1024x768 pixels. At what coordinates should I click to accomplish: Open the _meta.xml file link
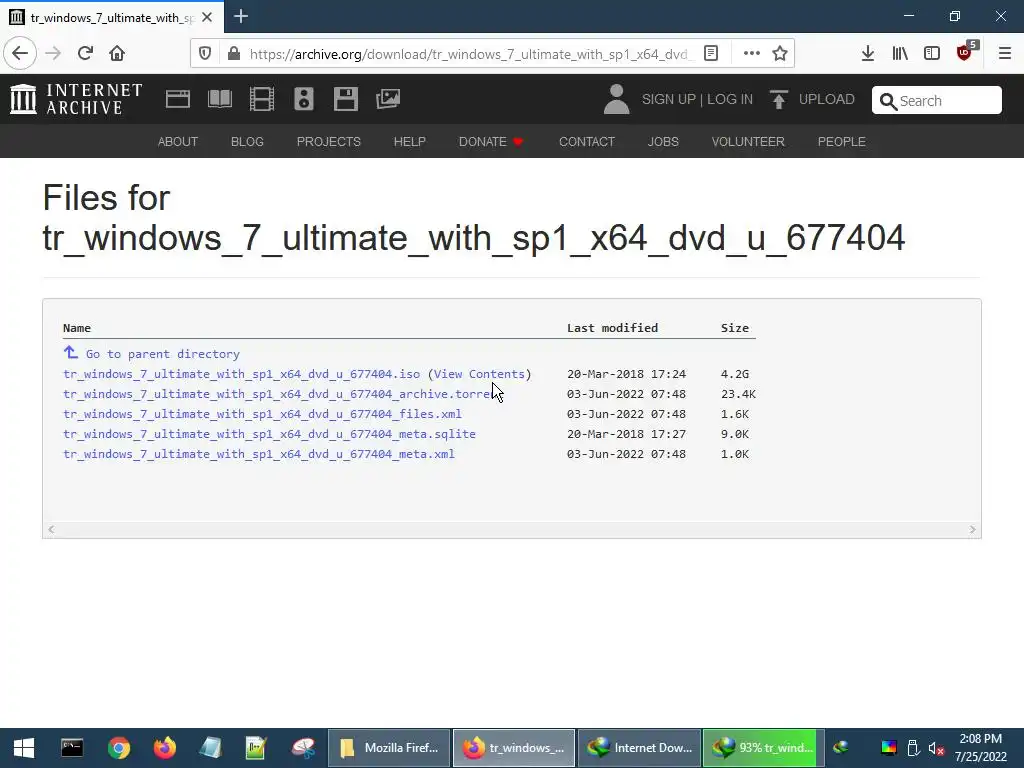tap(259, 454)
